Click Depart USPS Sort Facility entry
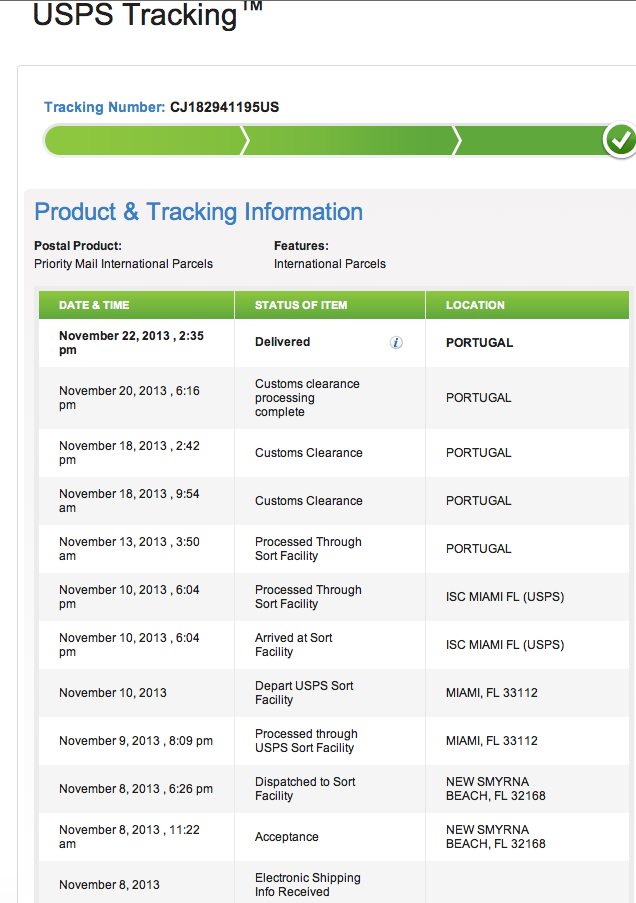This screenshot has width=636, height=903. (x=304, y=693)
